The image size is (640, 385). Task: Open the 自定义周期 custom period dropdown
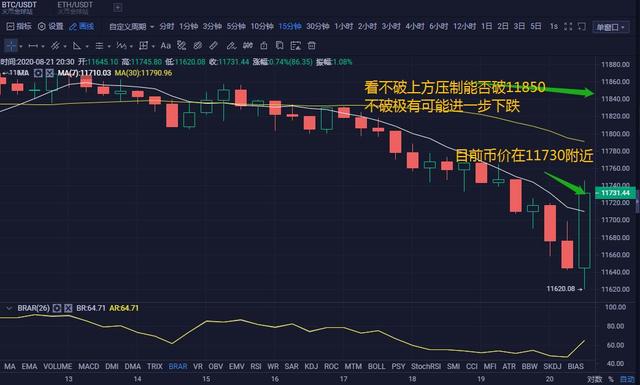(x=131, y=27)
